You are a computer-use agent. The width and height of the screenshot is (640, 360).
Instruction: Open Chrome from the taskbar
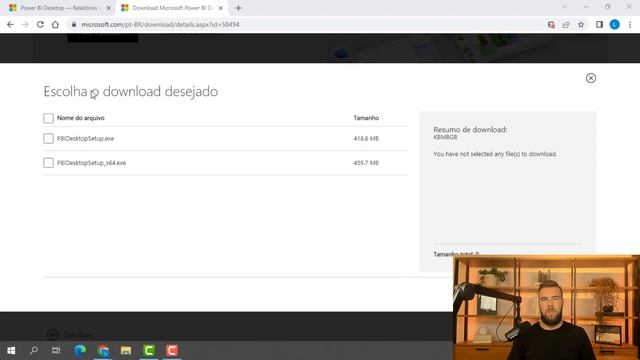(103, 350)
